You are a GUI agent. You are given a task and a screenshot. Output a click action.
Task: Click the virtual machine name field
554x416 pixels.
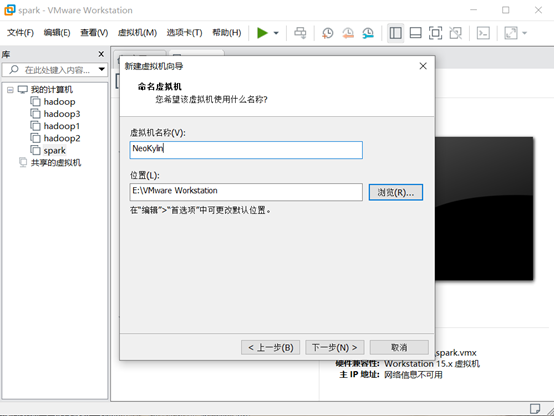coord(246,150)
